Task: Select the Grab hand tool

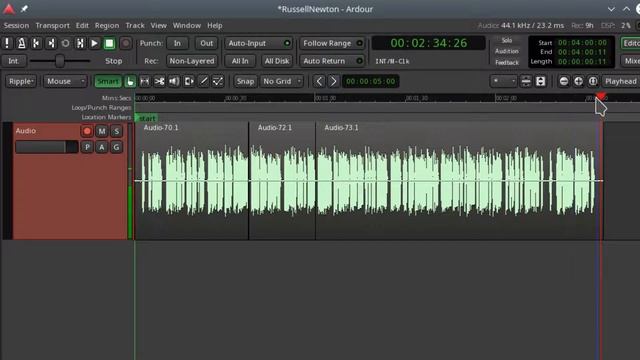Action: point(130,81)
